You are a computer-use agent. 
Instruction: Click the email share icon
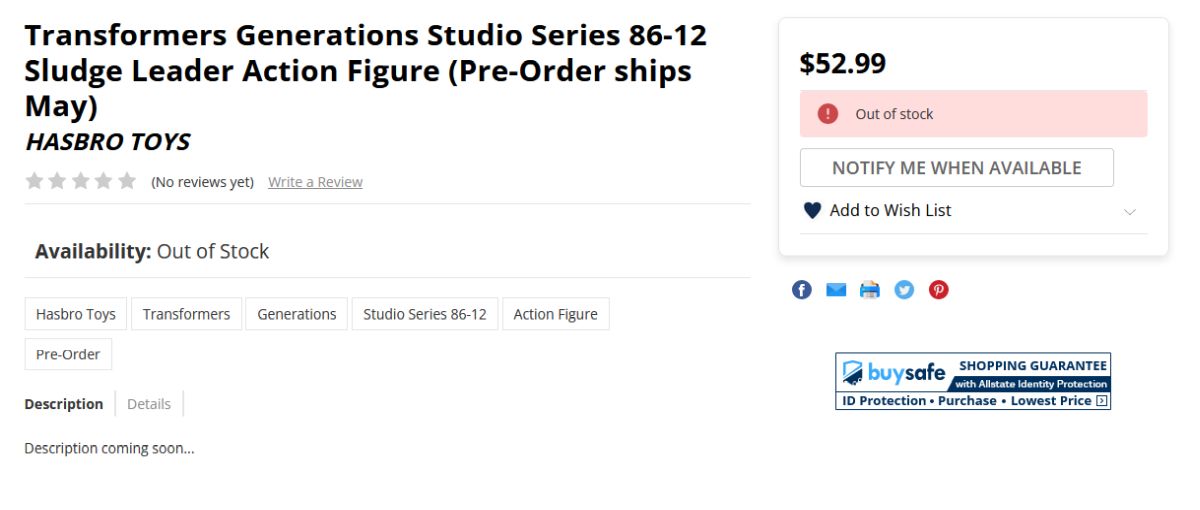pos(836,290)
